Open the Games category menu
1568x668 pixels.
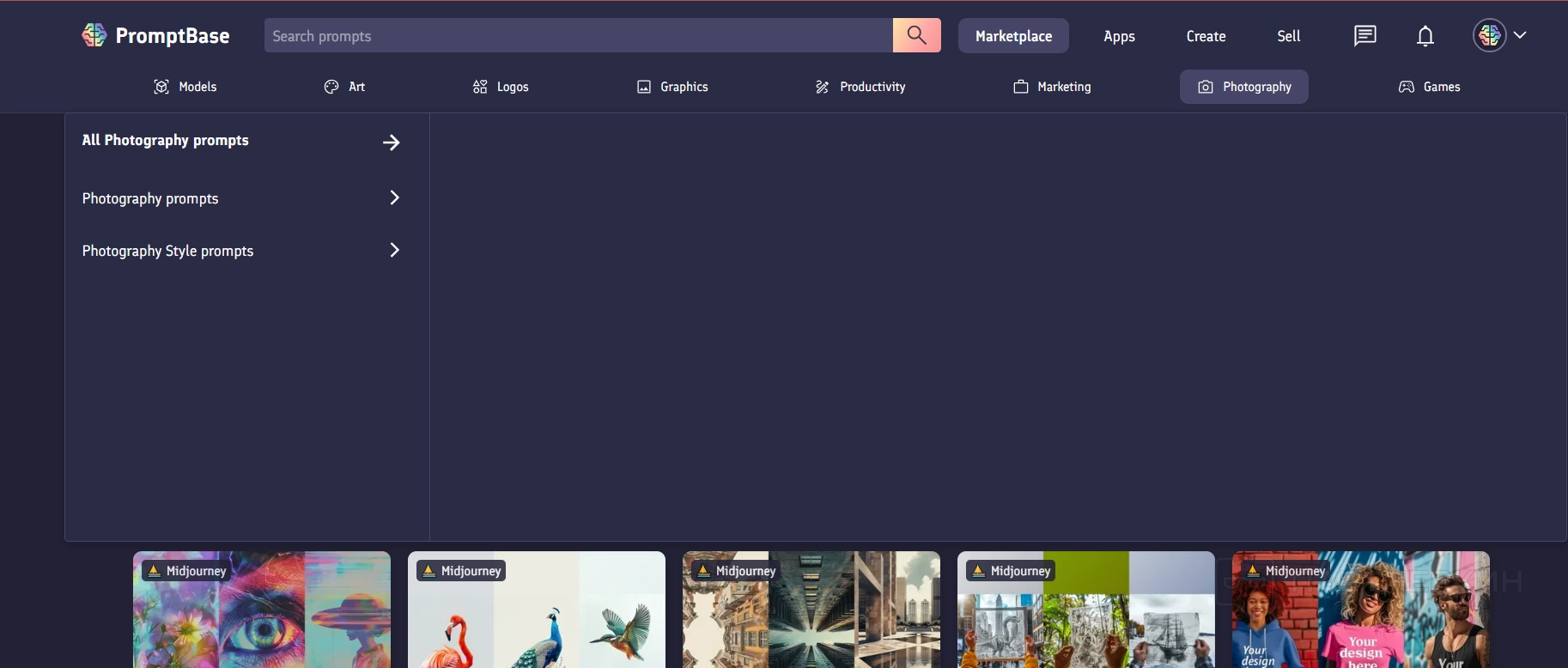point(1429,87)
